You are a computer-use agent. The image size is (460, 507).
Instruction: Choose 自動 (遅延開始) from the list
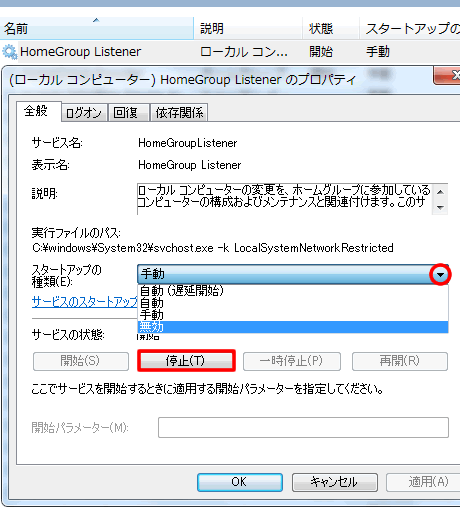click(x=293, y=291)
